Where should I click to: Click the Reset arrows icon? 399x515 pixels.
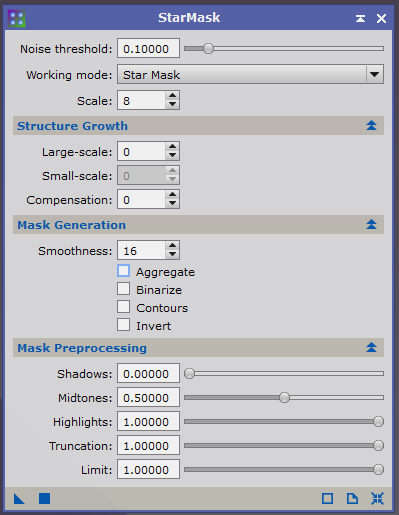377,499
